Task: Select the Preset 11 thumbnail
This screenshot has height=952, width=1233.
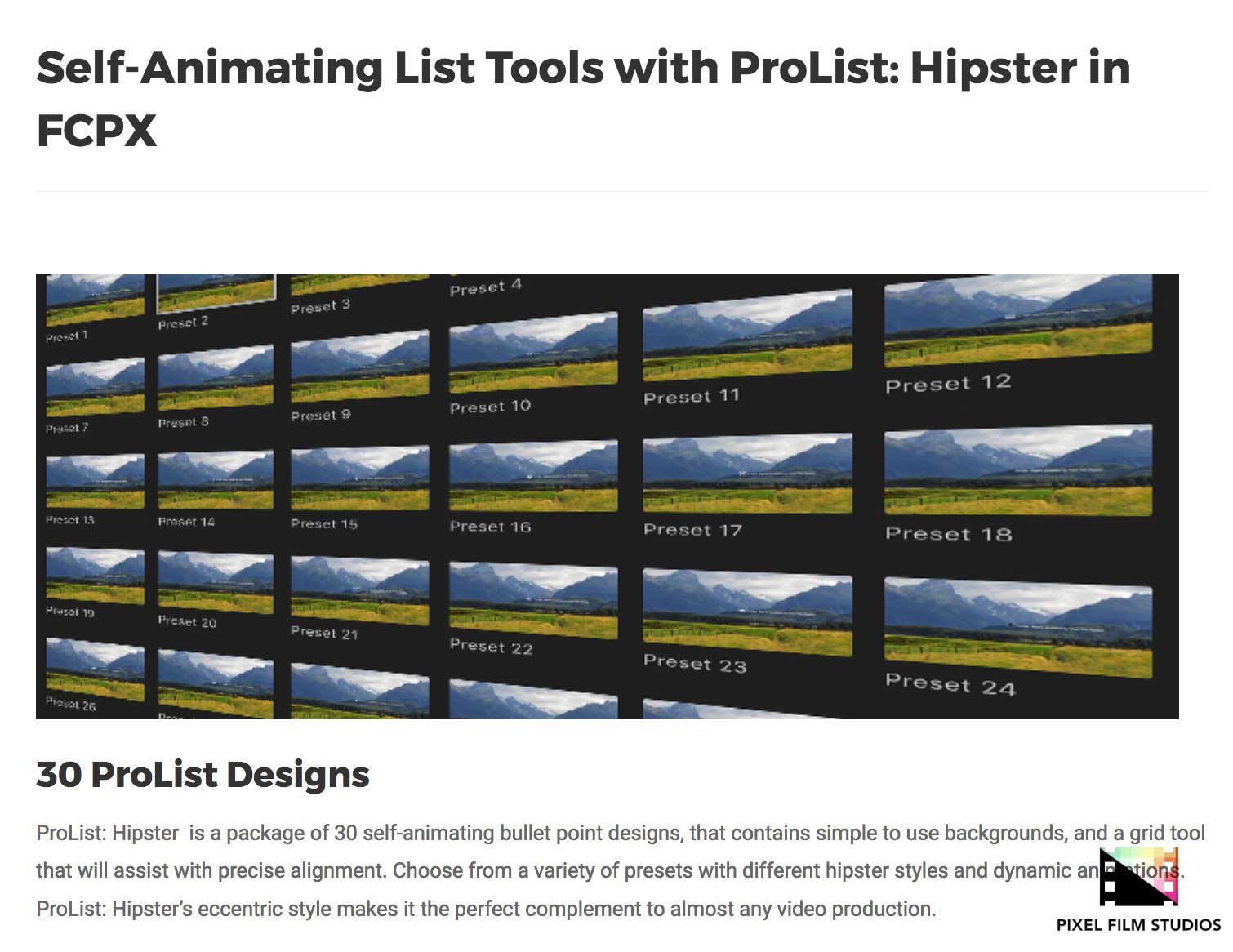Action: pos(748,336)
